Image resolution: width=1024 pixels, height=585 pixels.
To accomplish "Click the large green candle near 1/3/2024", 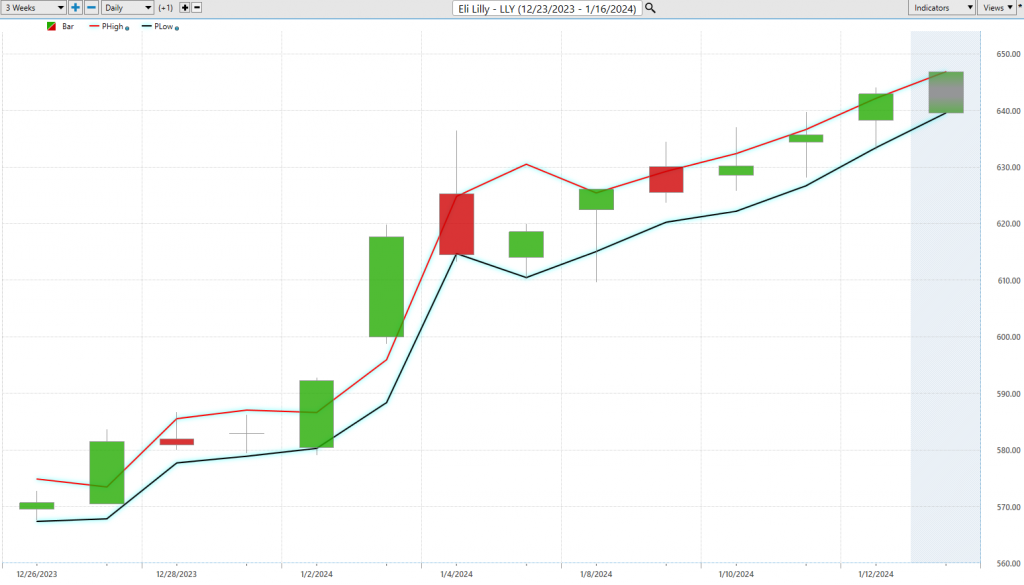I will click(x=387, y=287).
